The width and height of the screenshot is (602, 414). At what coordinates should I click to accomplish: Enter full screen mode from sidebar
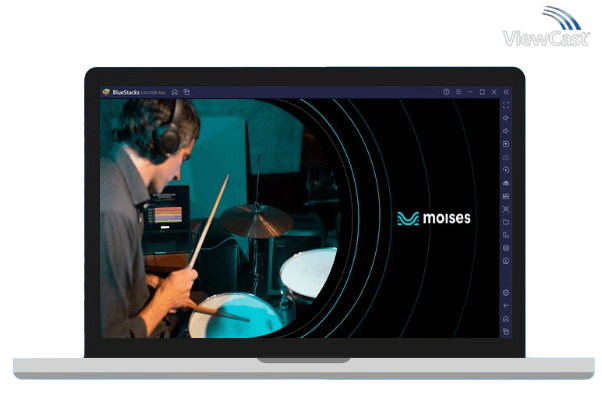click(x=506, y=105)
